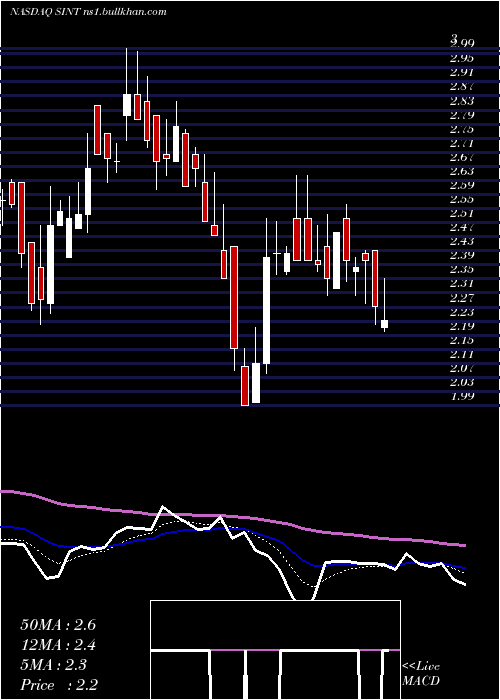Click the 2.91 price axis label
Viewport: 500px width, 700px height.
tap(462, 72)
